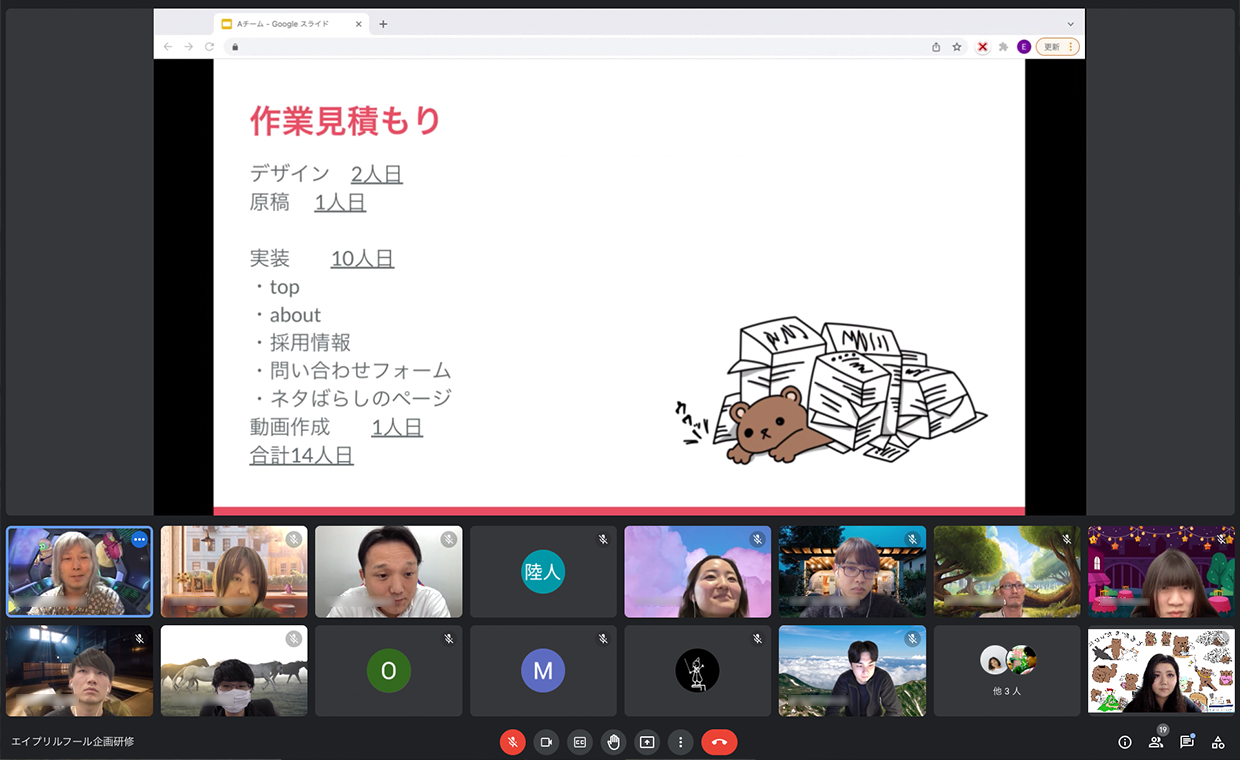Screen dimensions: 1240x760
Task: Select the tile with the bear sticker background
Action: click(x=1161, y=671)
